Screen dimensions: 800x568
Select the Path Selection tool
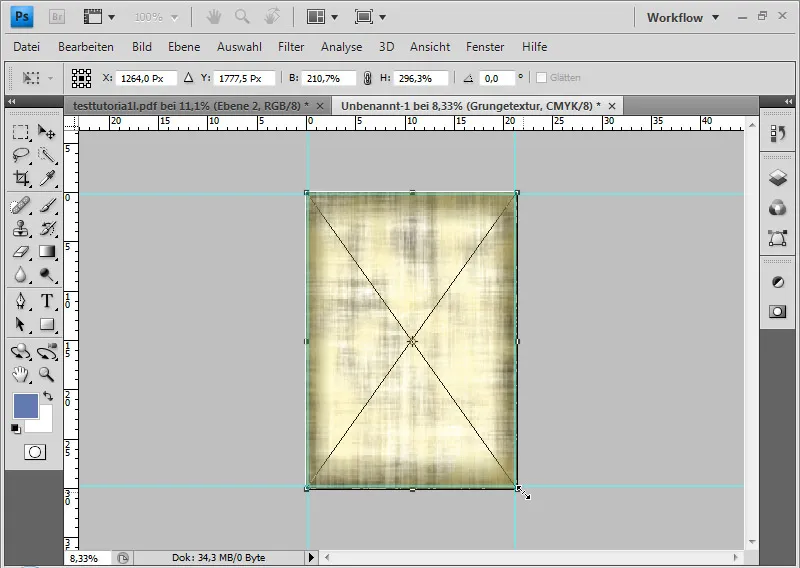tap(20, 324)
